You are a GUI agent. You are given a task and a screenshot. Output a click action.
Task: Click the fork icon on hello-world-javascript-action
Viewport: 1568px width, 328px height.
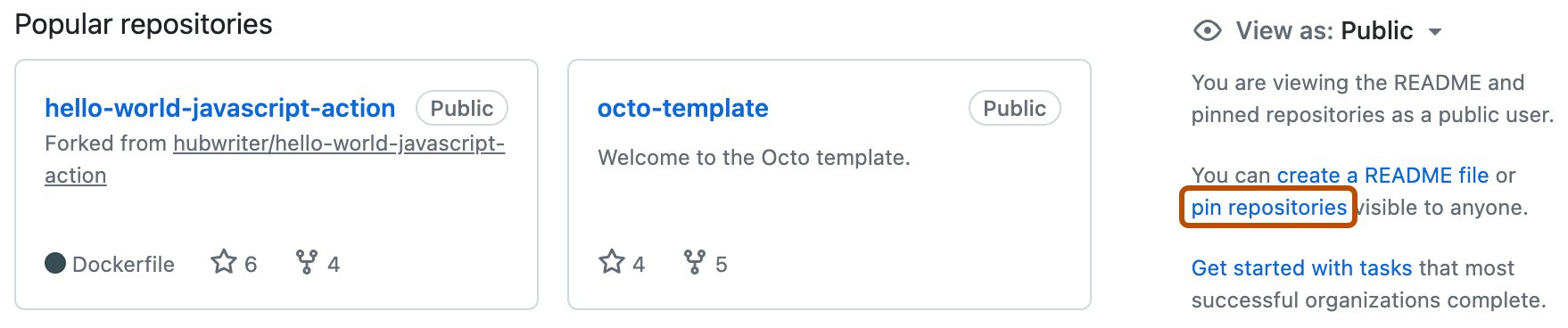pos(307,262)
